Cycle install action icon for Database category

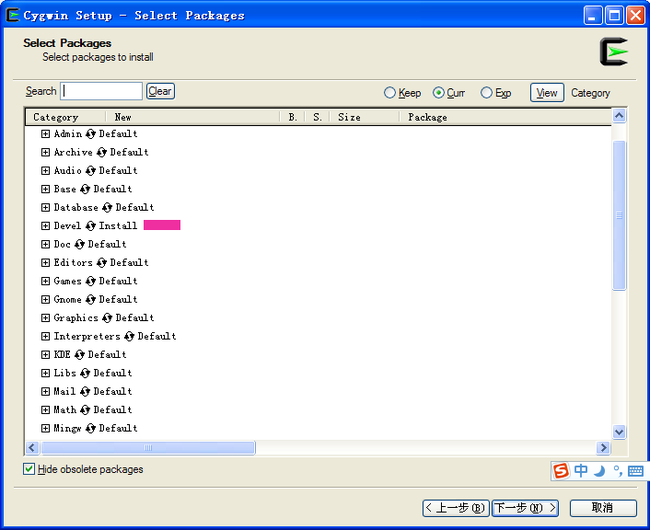pos(107,208)
